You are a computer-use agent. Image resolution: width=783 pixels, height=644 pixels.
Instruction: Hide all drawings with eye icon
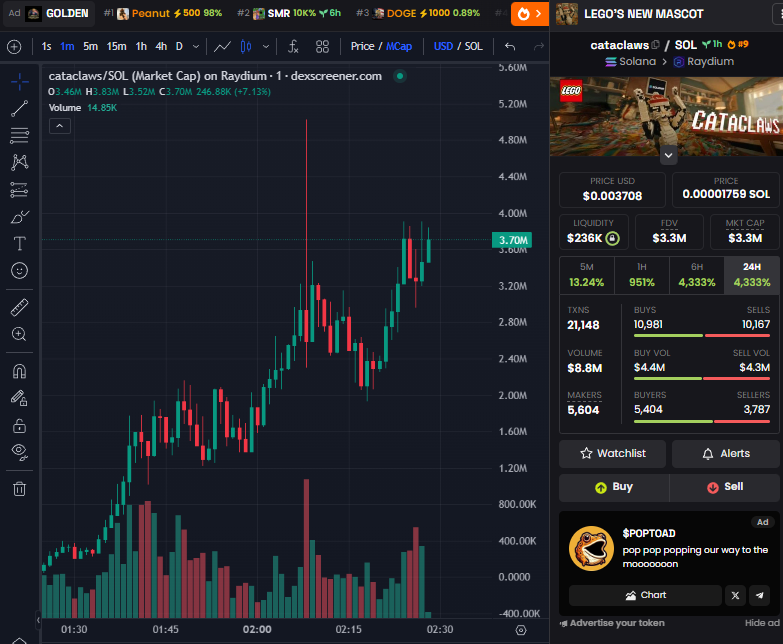point(19,452)
